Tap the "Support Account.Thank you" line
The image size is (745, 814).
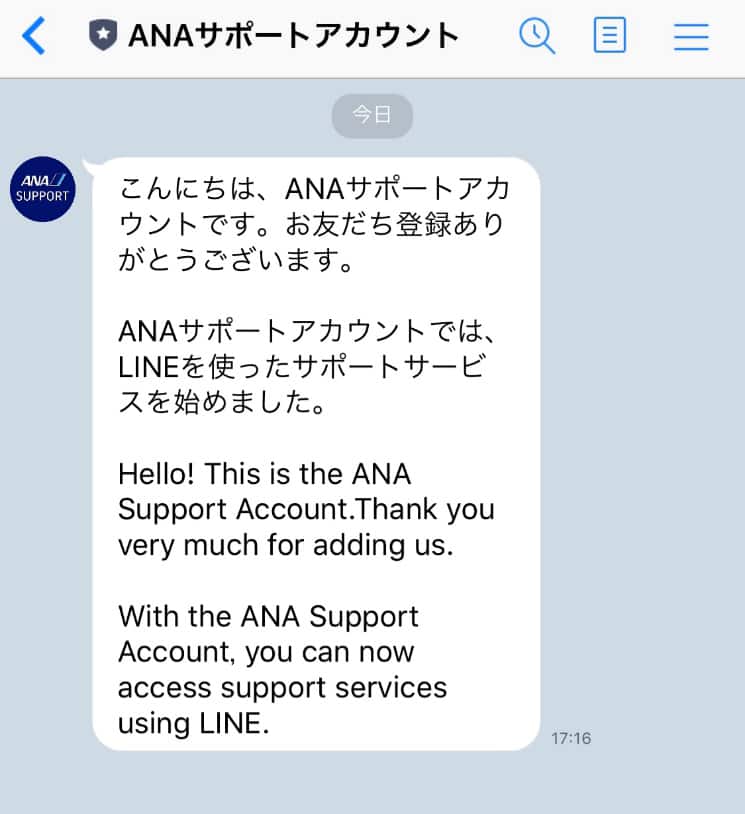coord(306,509)
